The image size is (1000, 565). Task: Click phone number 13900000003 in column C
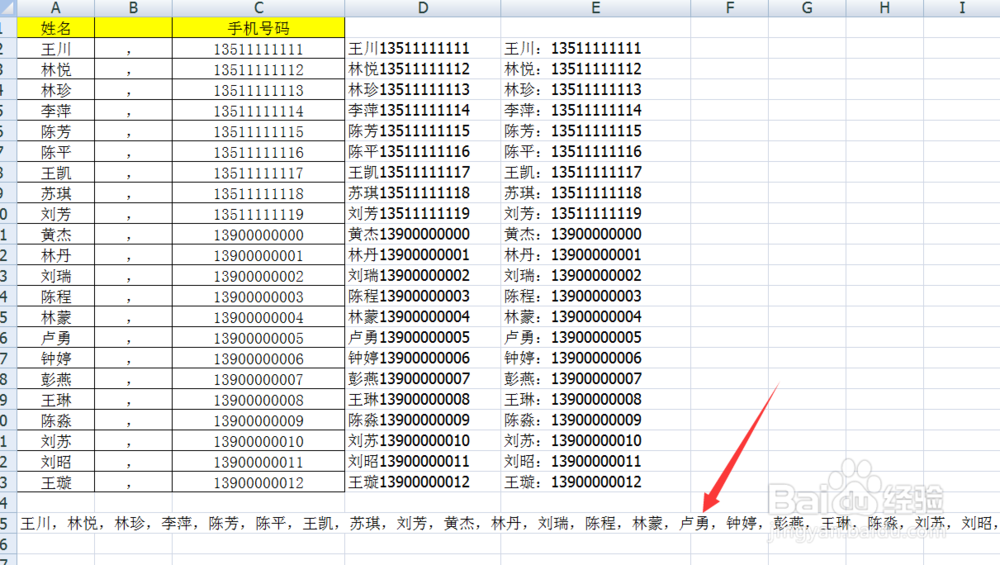[258, 297]
